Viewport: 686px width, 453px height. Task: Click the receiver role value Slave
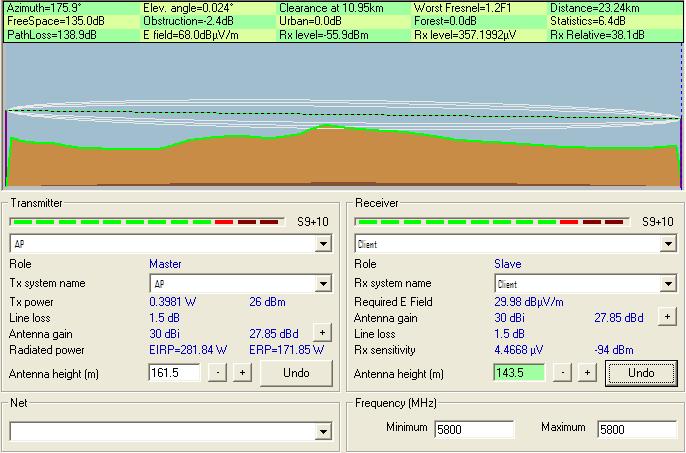click(508, 264)
